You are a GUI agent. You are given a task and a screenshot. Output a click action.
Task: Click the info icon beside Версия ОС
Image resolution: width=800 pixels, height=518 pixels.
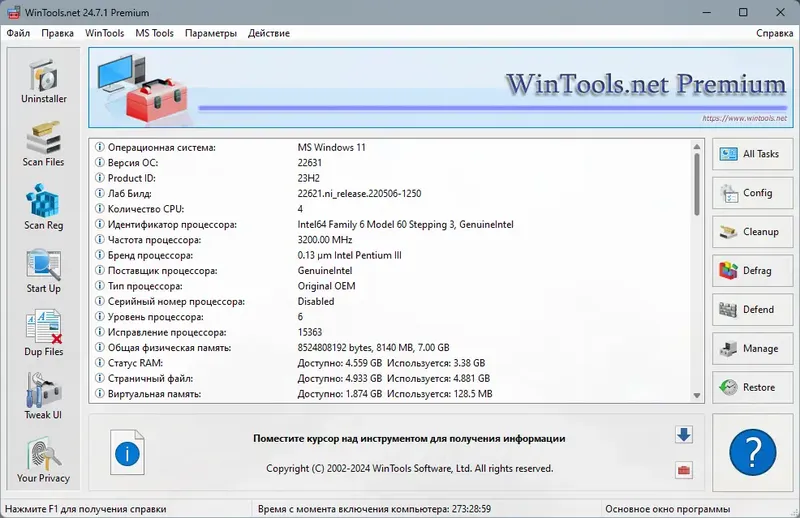point(99,162)
